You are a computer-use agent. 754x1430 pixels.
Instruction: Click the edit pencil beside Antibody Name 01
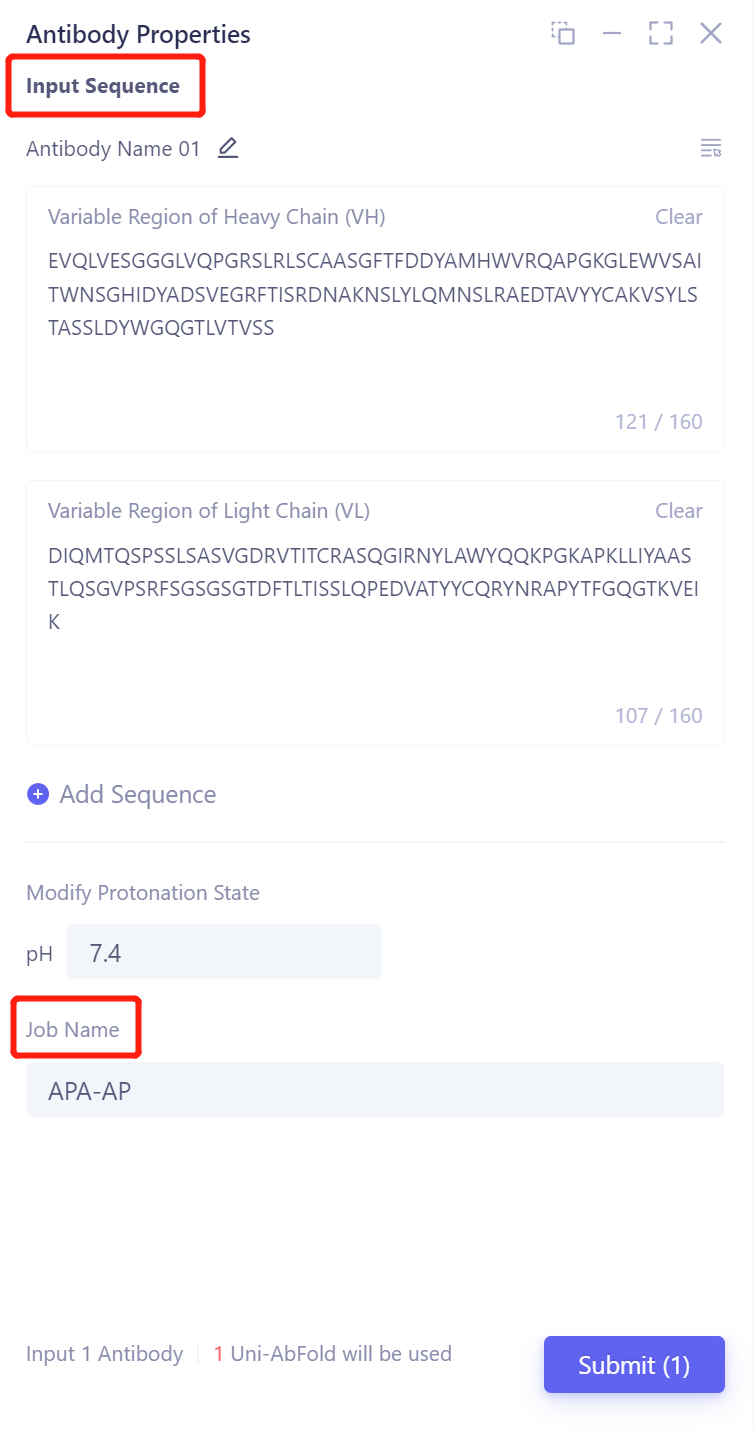[228, 147]
